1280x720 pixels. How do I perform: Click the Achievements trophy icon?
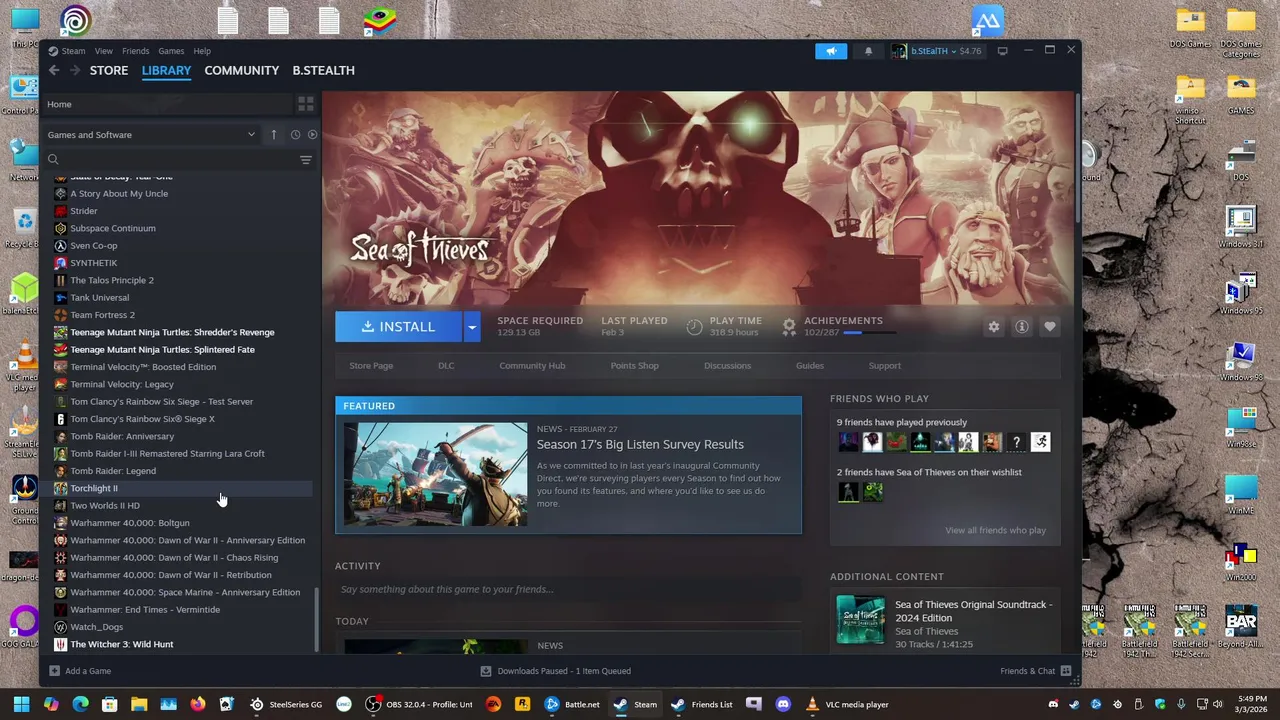coord(789,327)
